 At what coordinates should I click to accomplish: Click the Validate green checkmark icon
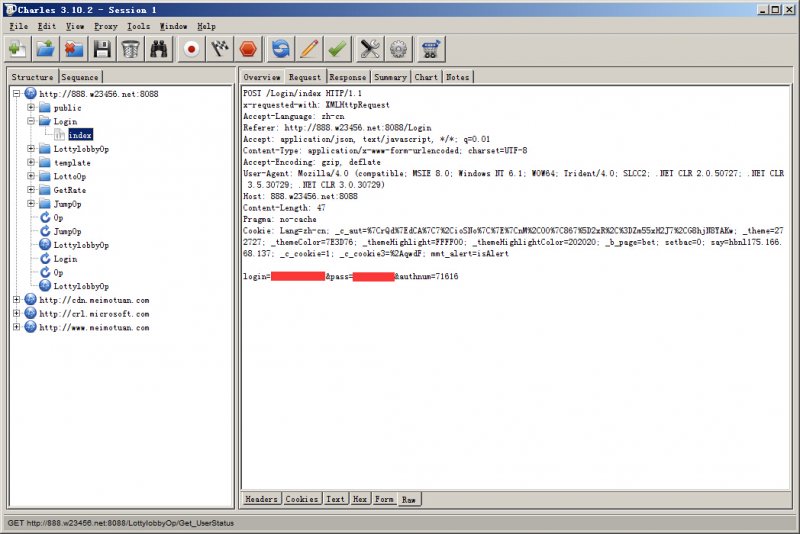pos(337,49)
